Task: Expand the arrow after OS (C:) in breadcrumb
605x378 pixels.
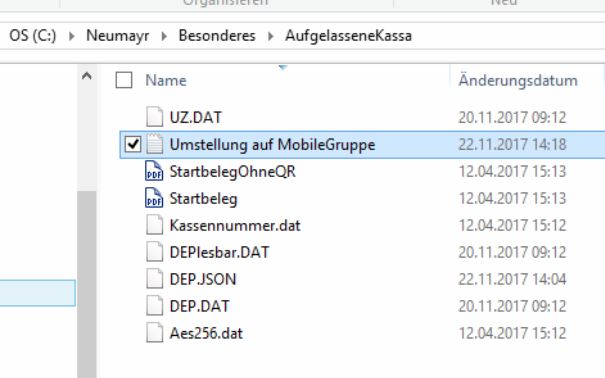Action: 71,36
